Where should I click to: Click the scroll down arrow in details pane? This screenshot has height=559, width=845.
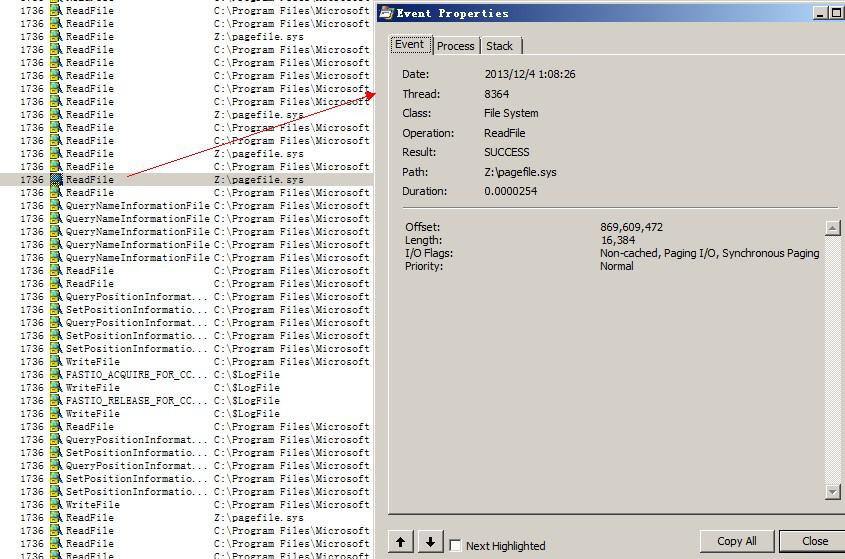click(833, 492)
